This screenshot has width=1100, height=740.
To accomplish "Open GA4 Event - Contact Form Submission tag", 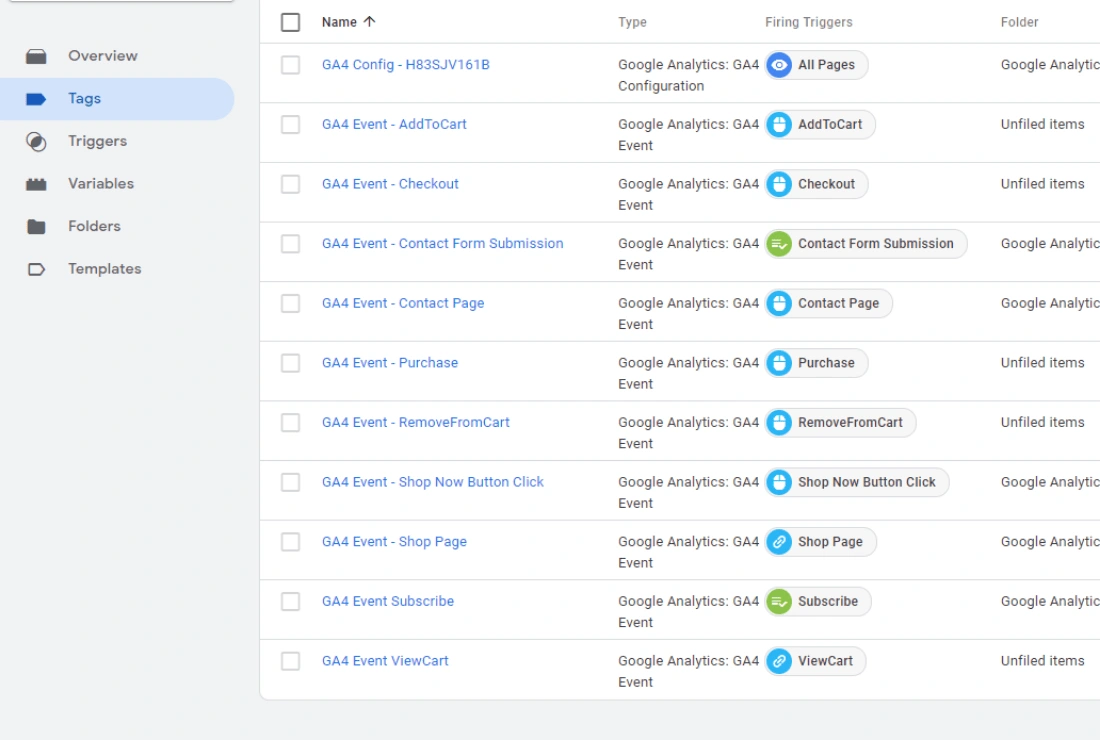I will (x=443, y=243).
